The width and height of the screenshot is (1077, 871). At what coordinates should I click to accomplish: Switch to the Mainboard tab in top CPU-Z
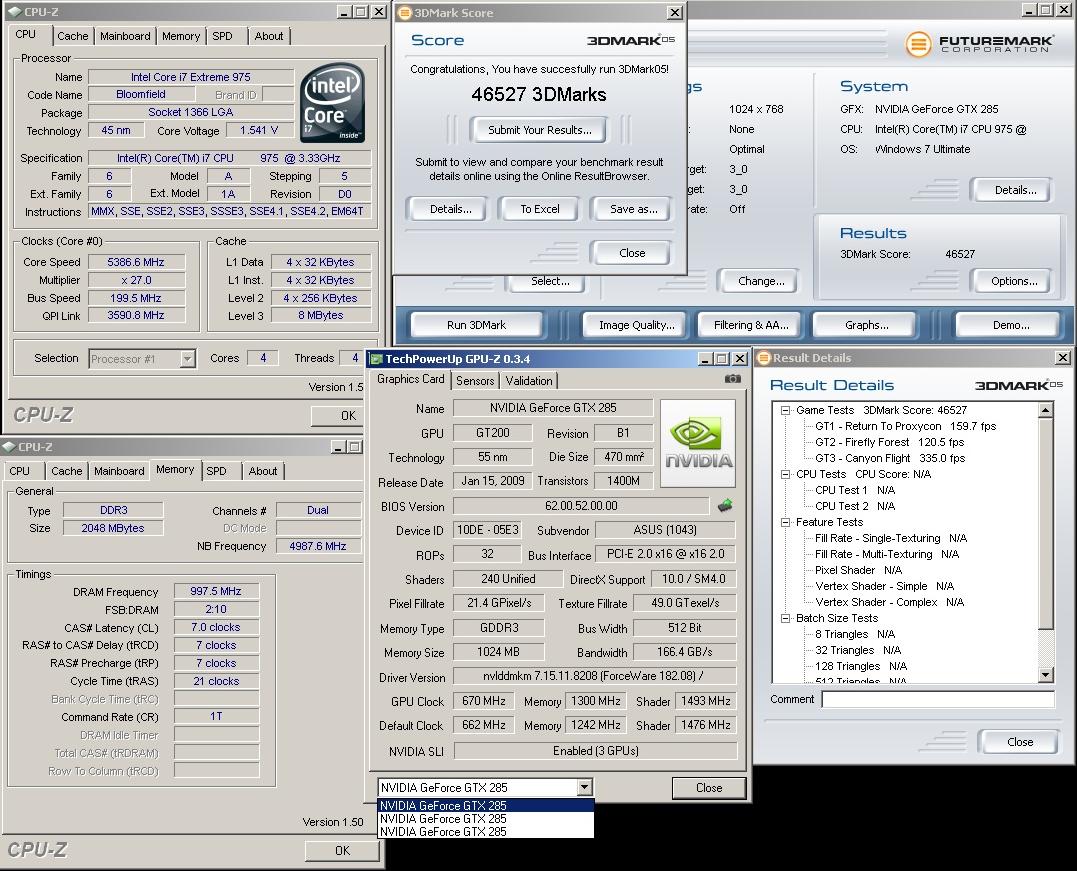125,36
